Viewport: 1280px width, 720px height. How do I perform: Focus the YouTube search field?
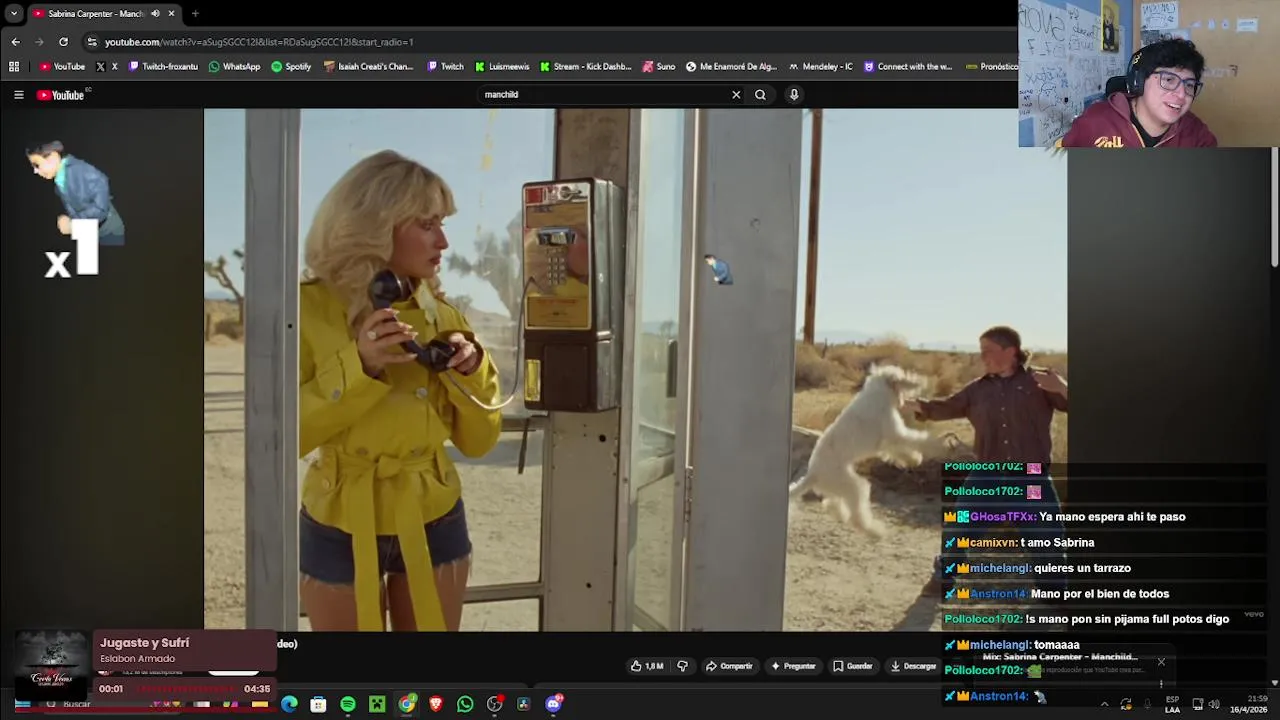tap(603, 95)
